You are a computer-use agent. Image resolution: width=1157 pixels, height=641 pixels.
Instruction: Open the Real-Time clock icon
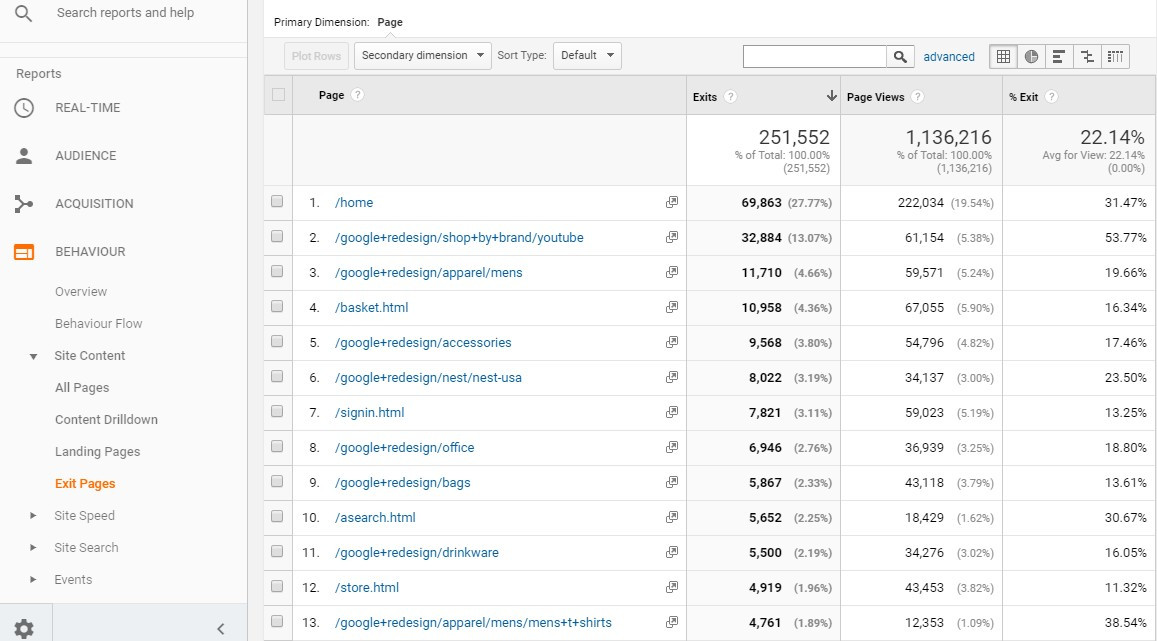click(x=24, y=108)
